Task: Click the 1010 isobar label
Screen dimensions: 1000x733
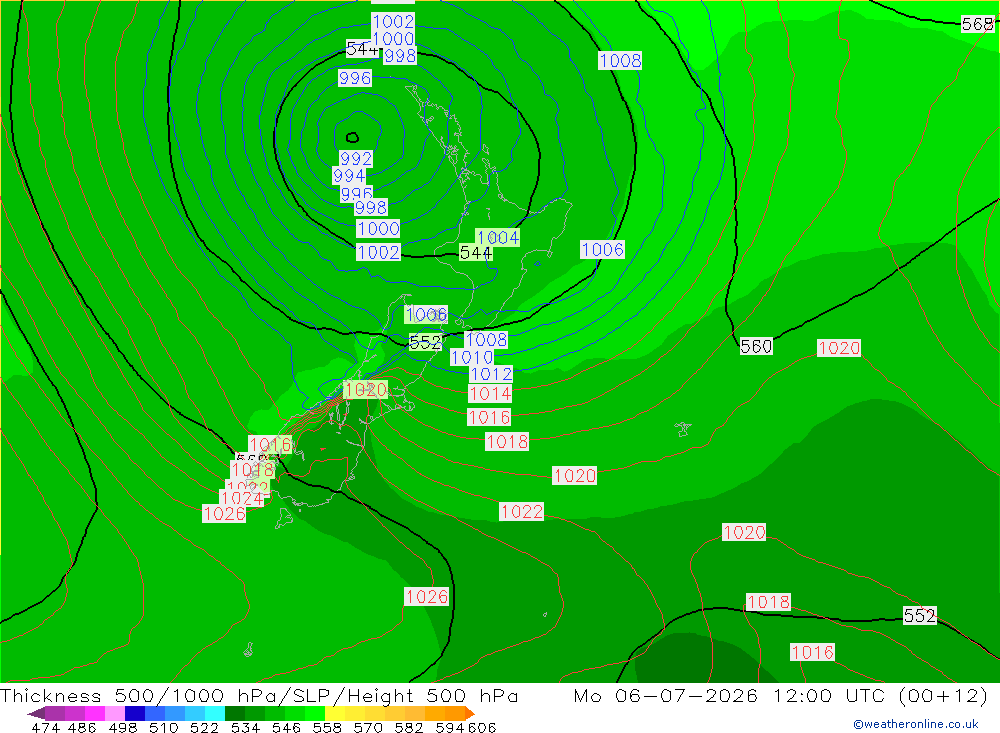Action: point(472,357)
